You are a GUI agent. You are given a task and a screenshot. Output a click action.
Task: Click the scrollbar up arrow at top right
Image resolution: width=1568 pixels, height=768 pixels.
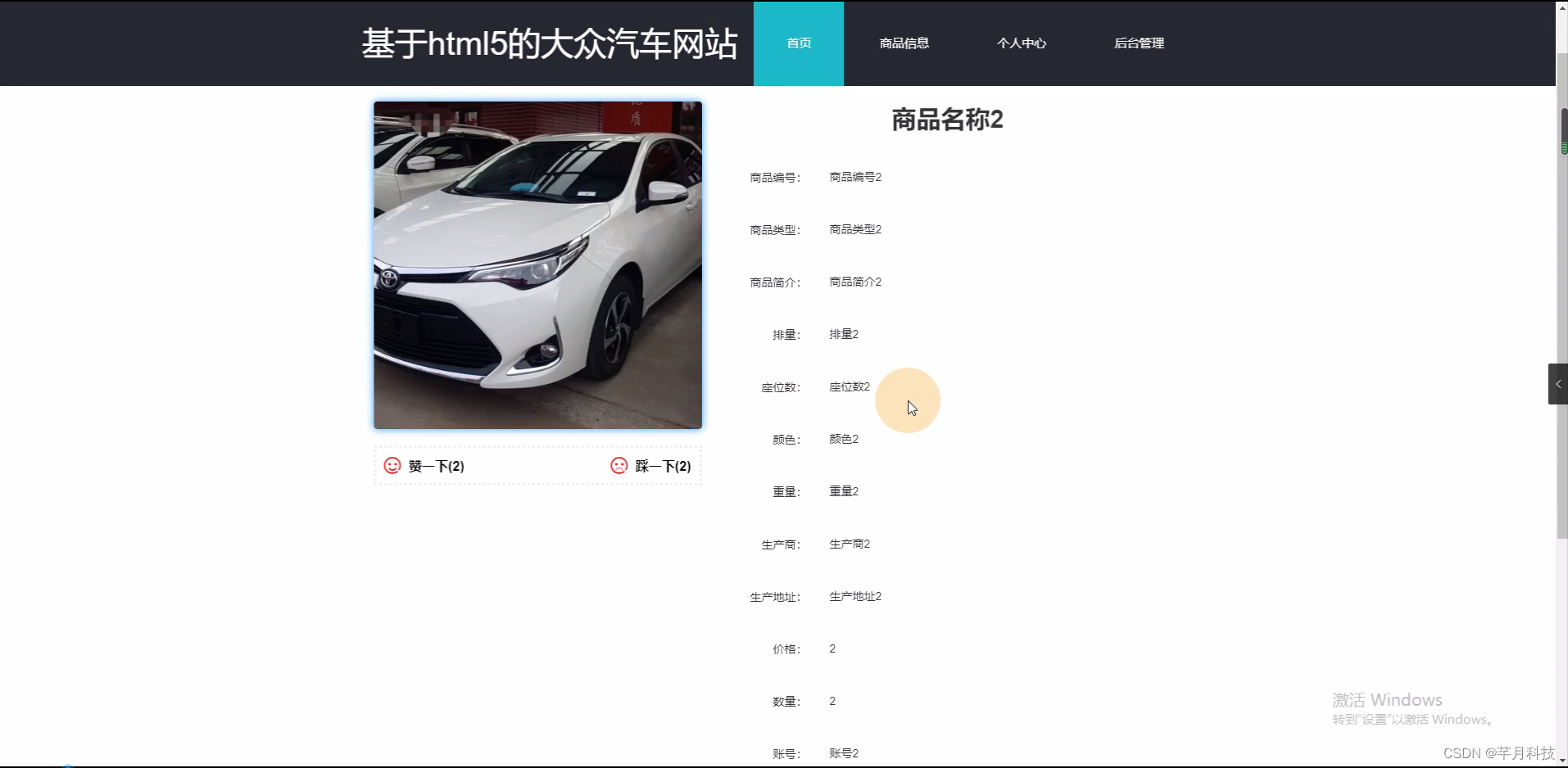click(1561, 7)
